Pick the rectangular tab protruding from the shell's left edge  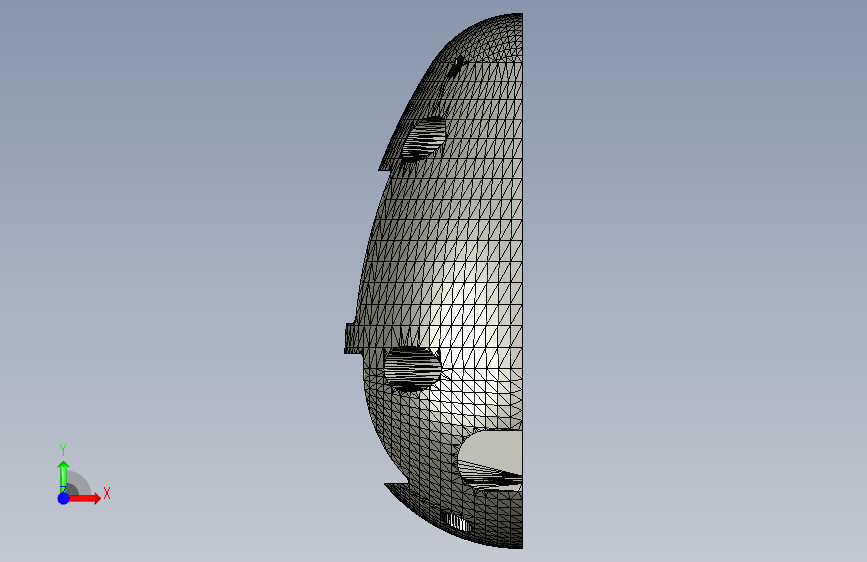point(354,339)
